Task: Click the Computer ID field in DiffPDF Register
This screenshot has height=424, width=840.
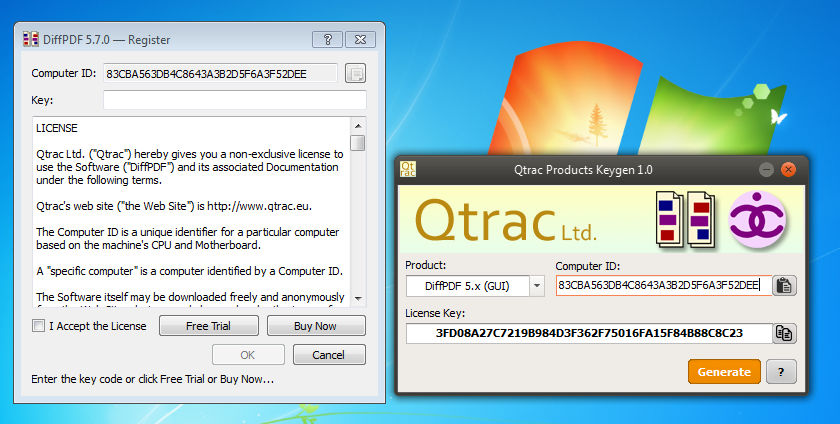Action: [220, 73]
